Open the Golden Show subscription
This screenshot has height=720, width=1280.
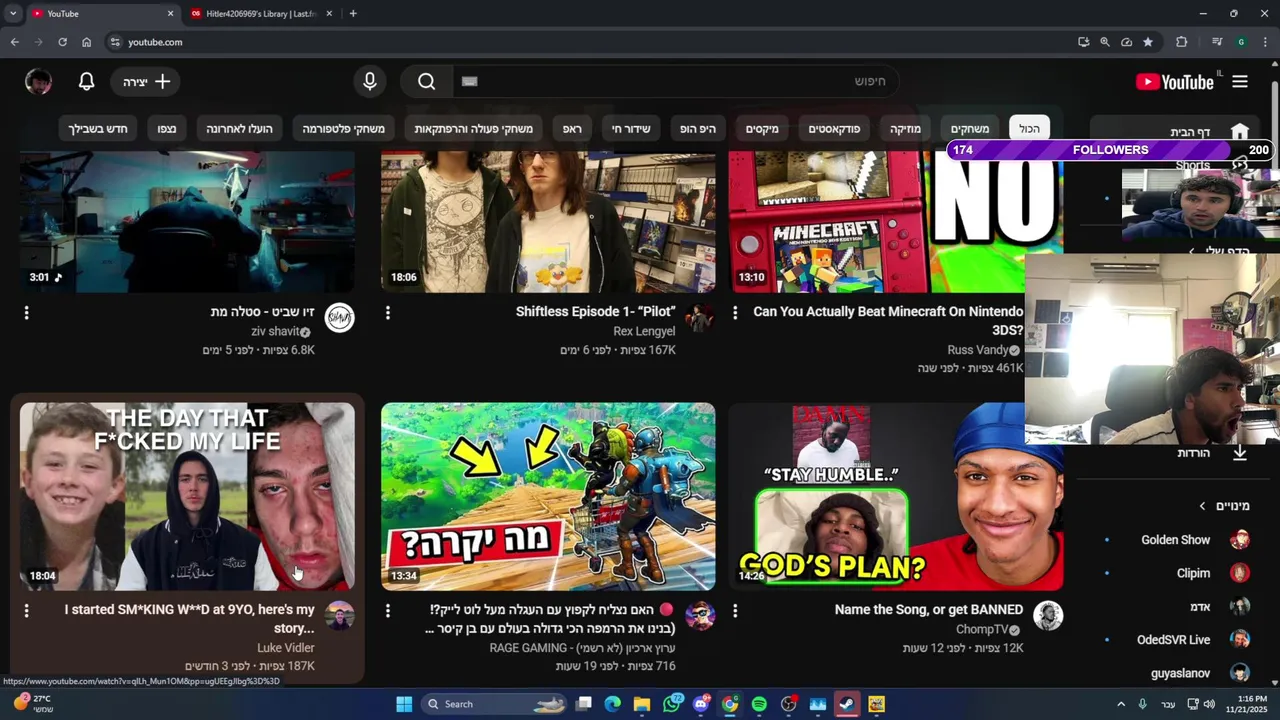(x=1174, y=540)
